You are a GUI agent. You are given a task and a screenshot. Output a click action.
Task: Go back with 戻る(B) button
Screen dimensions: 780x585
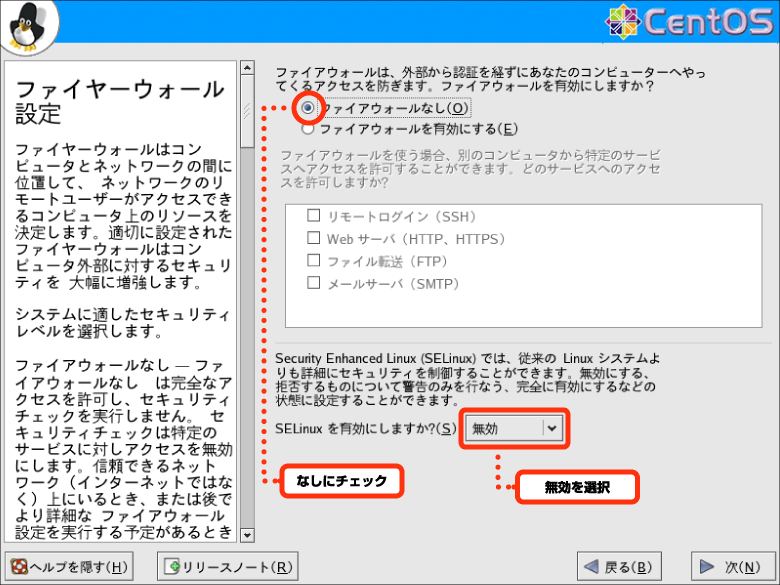[x=619, y=567]
